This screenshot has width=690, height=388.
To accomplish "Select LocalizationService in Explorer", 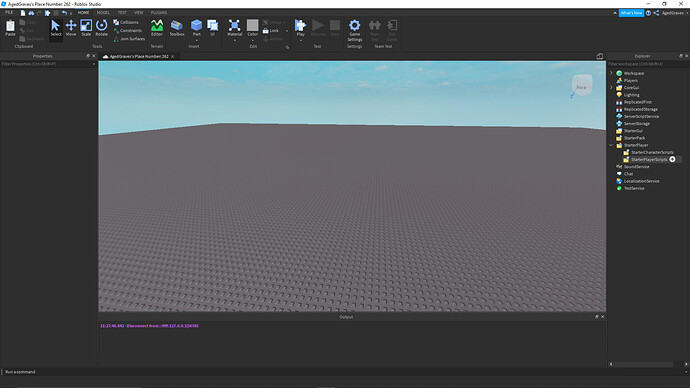I will click(x=642, y=181).
